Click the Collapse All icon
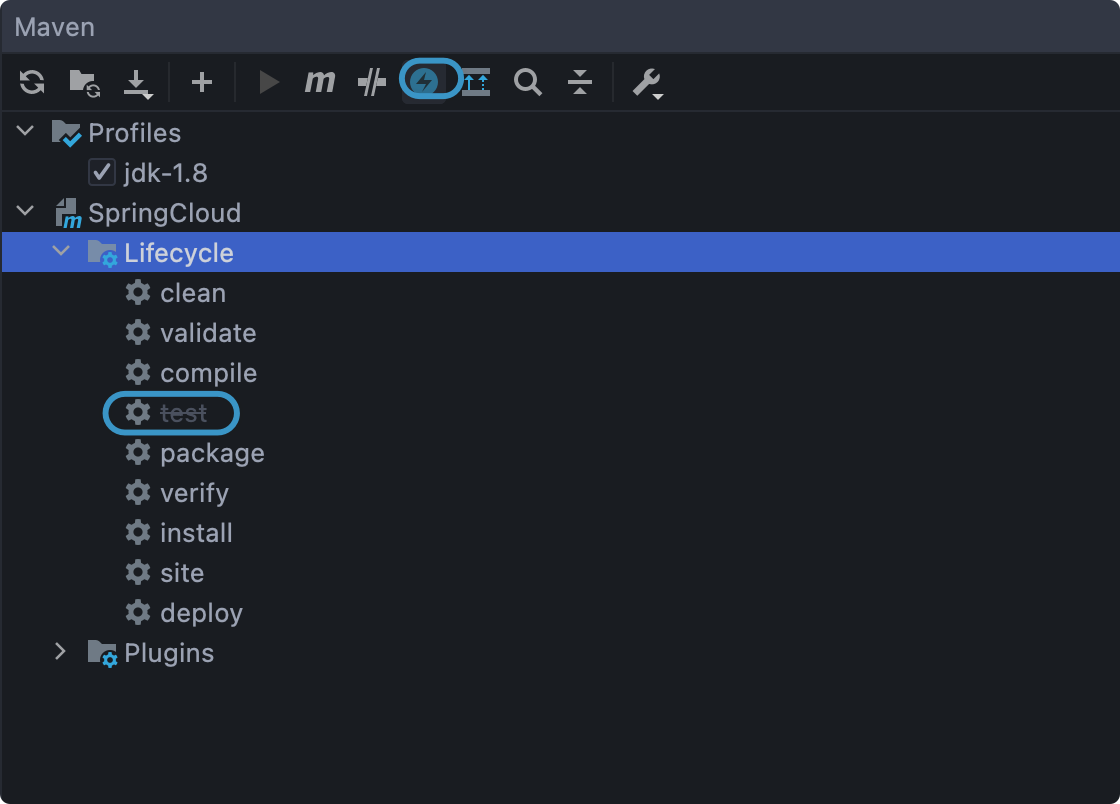The height and width of the screenshot is (804, 1120). pyautogui.click(x=580, y=82)
